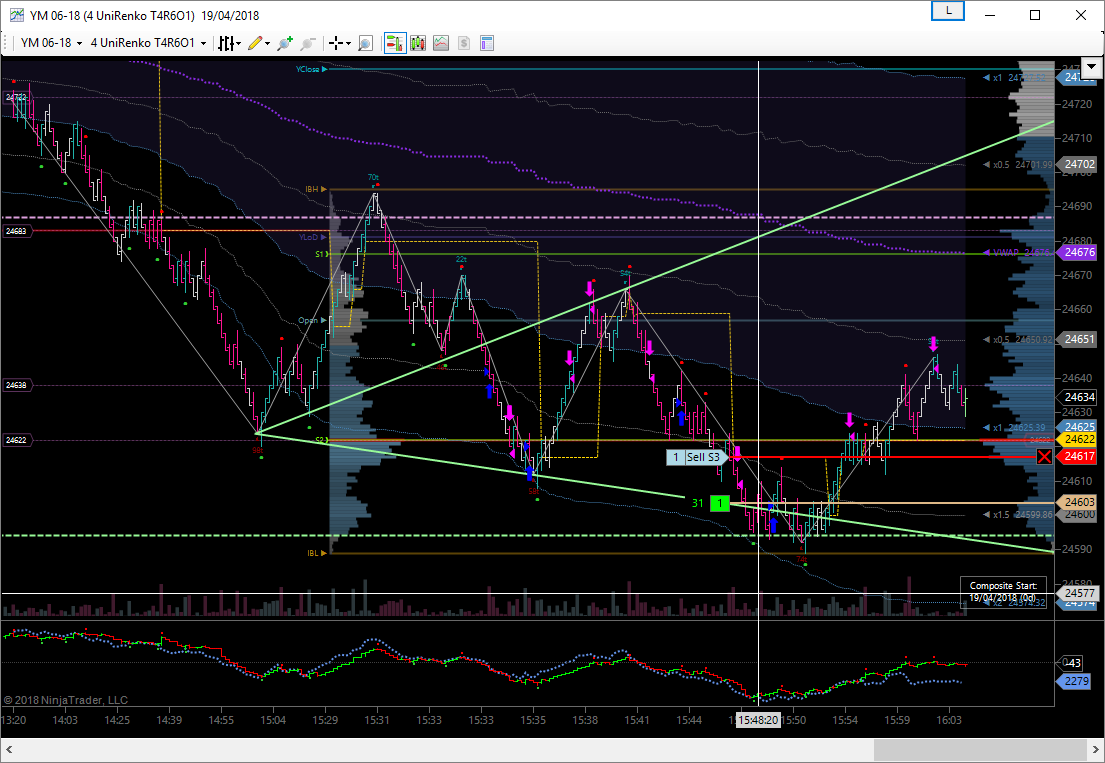Click the zoom in magnifier icon
Viewport: 1105px width, 763px height.
coord(285,44)
